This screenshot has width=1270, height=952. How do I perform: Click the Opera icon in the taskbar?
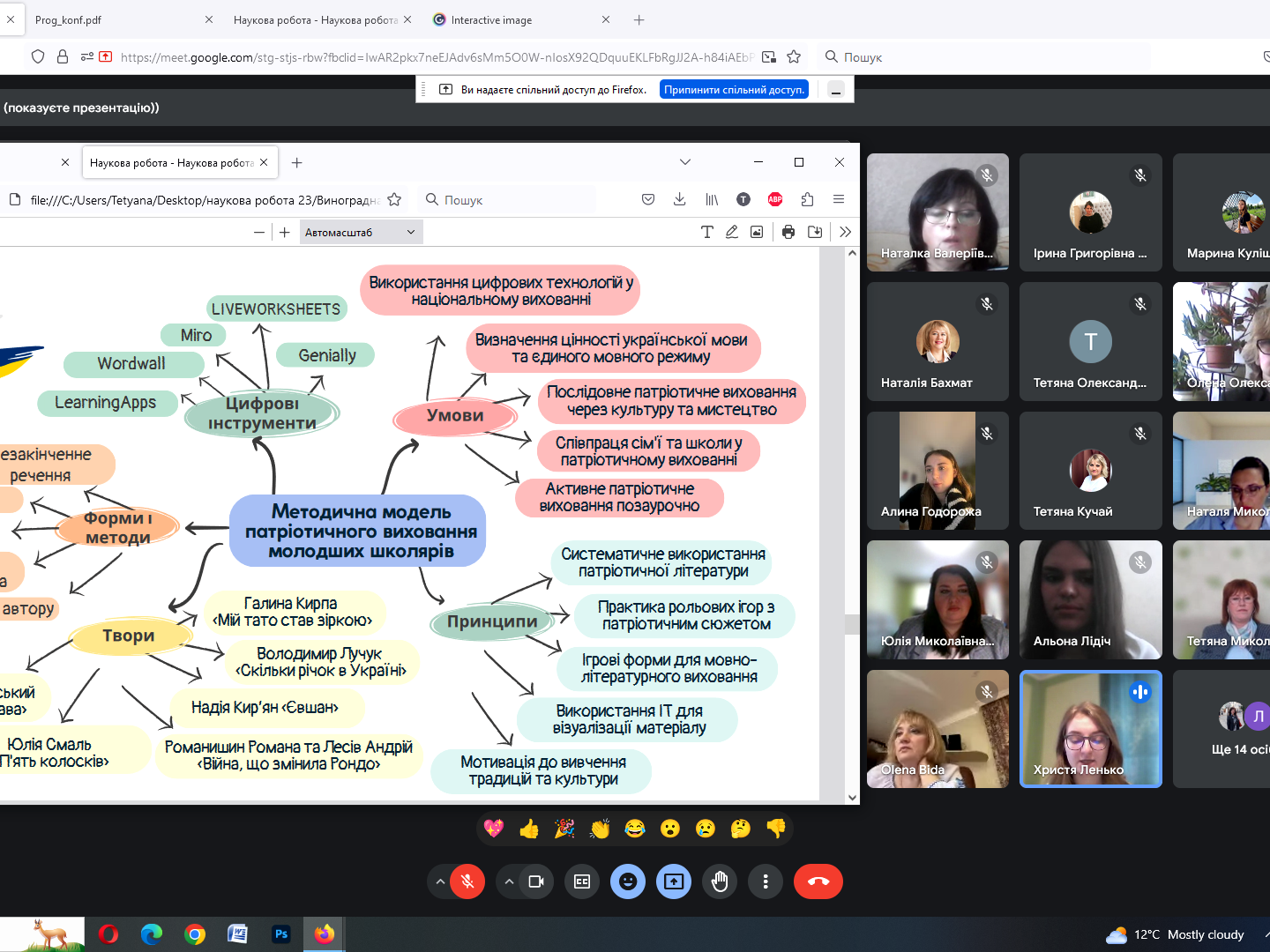click(108, 934)
